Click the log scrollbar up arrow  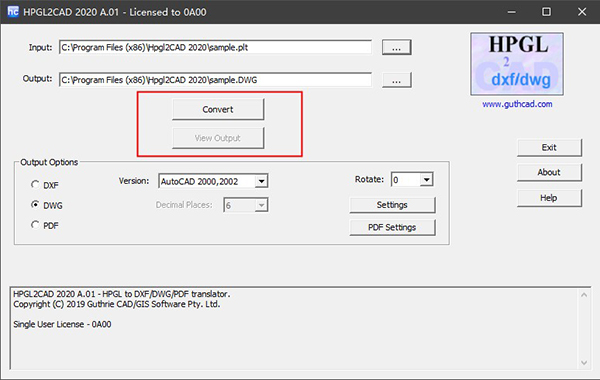point(584,295)
